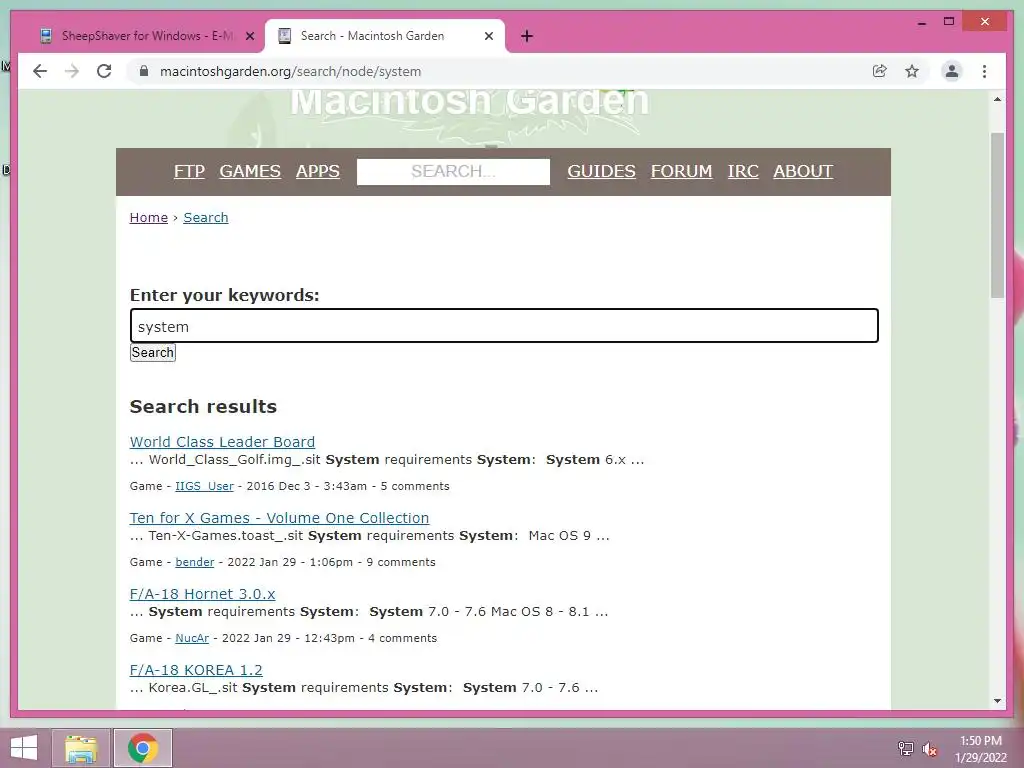The image size is (1024, 768).
Task: Bookmark this page with the star
Action: (912, 71)
